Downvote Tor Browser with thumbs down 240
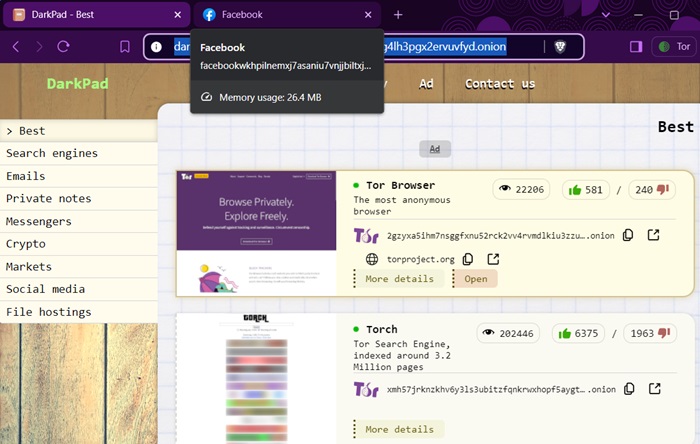Viewport: 700px width, 444px height. pos(652,190)
